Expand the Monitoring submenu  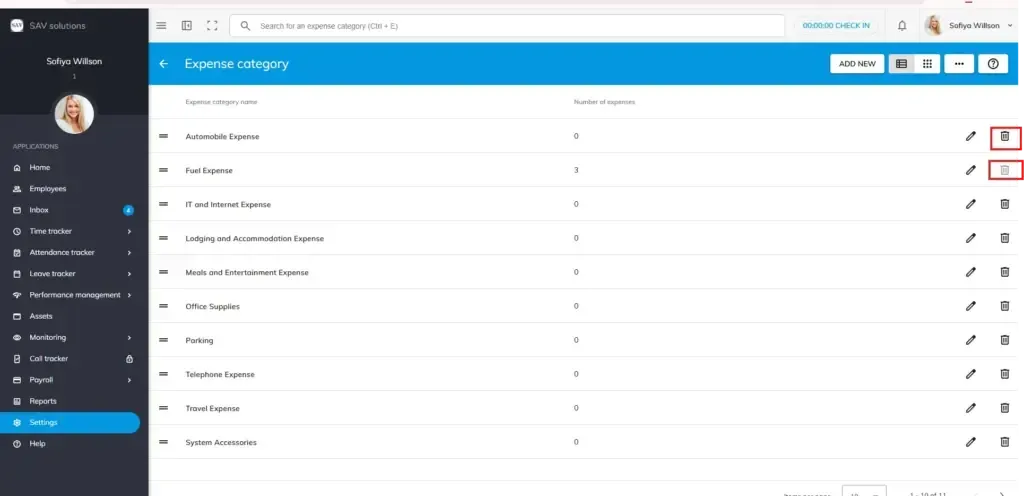[129, 337]
